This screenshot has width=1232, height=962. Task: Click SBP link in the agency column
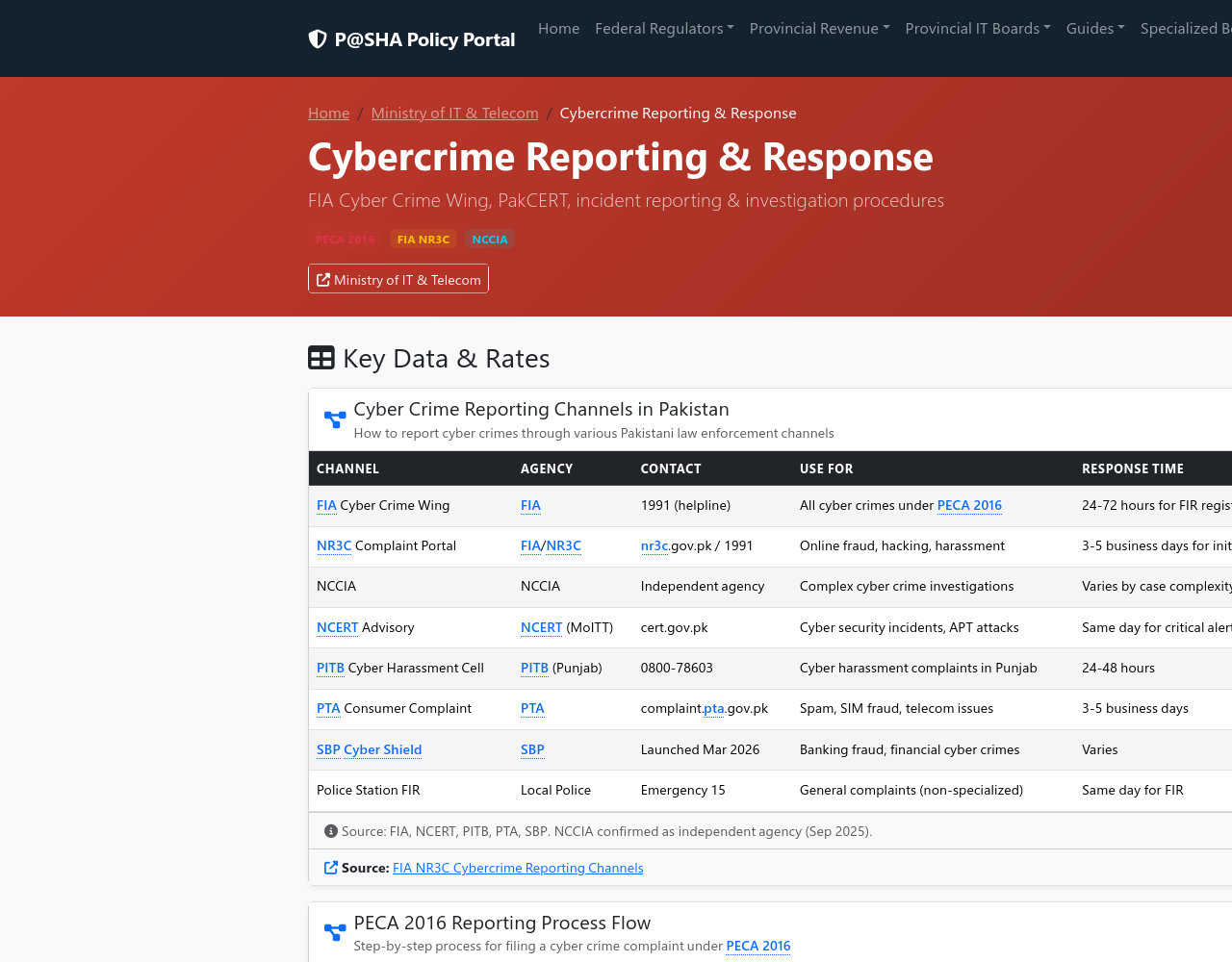tap(532, 749)
